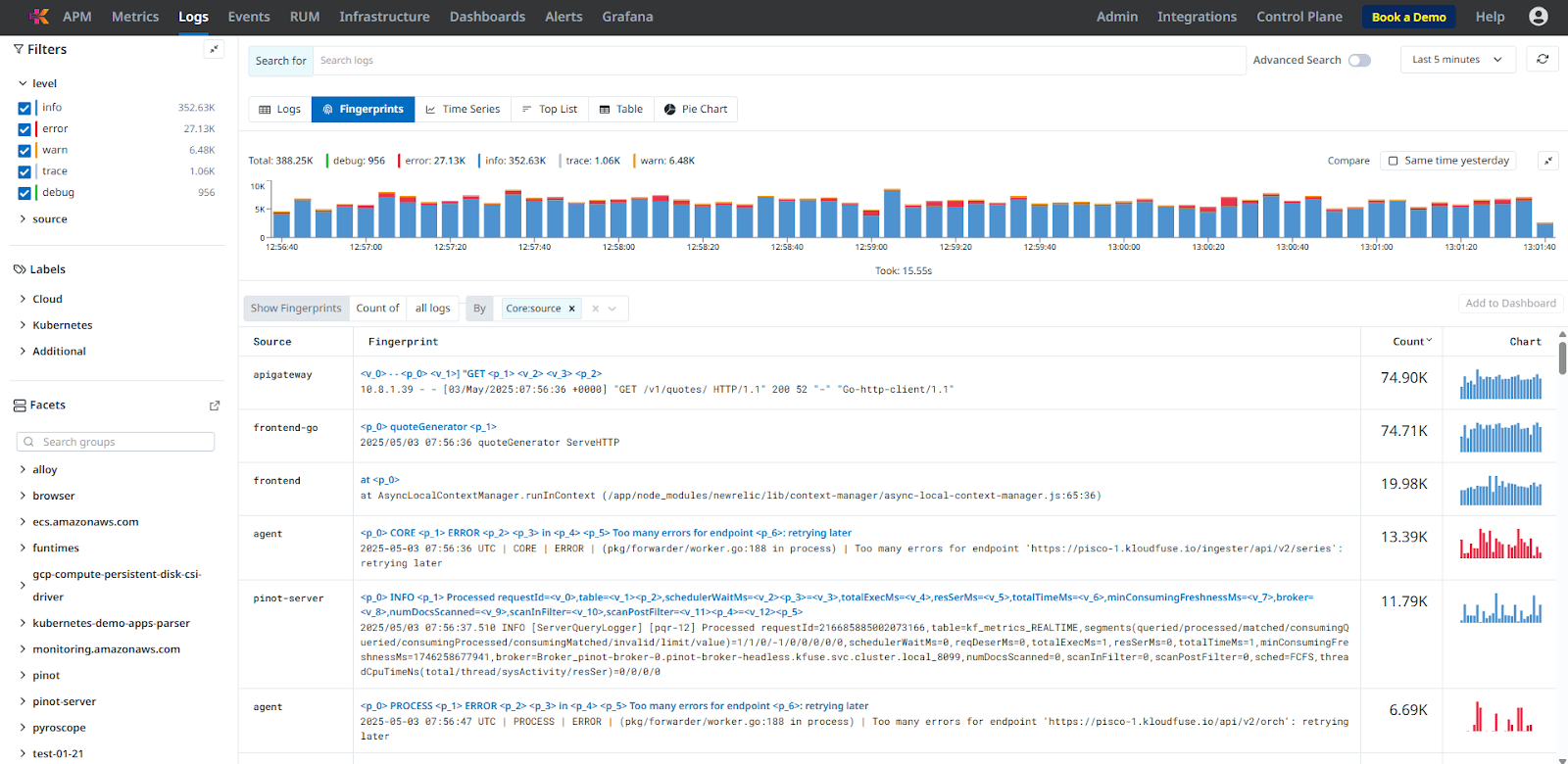Switch to the Top List tab
This screenshot has width=1568, height=764.
pos(550,110)
